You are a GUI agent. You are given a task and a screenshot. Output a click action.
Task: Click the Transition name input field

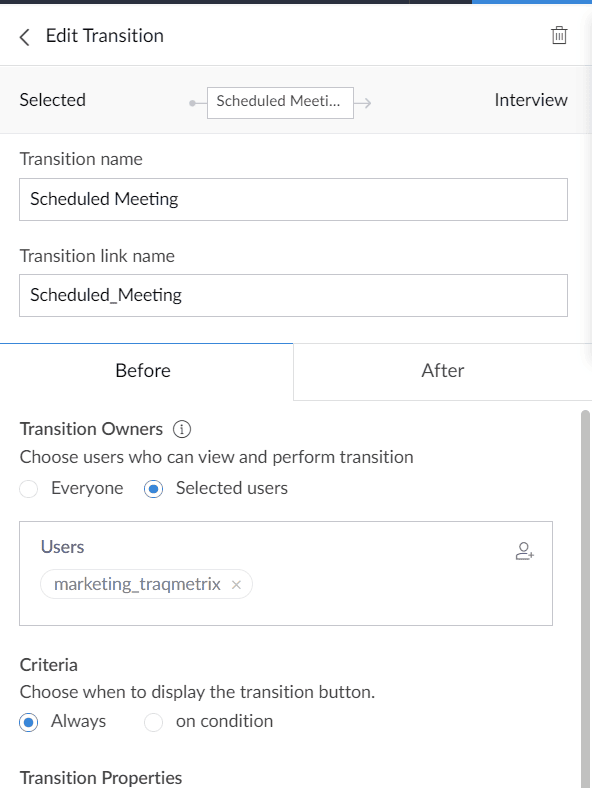click(293, 199)
